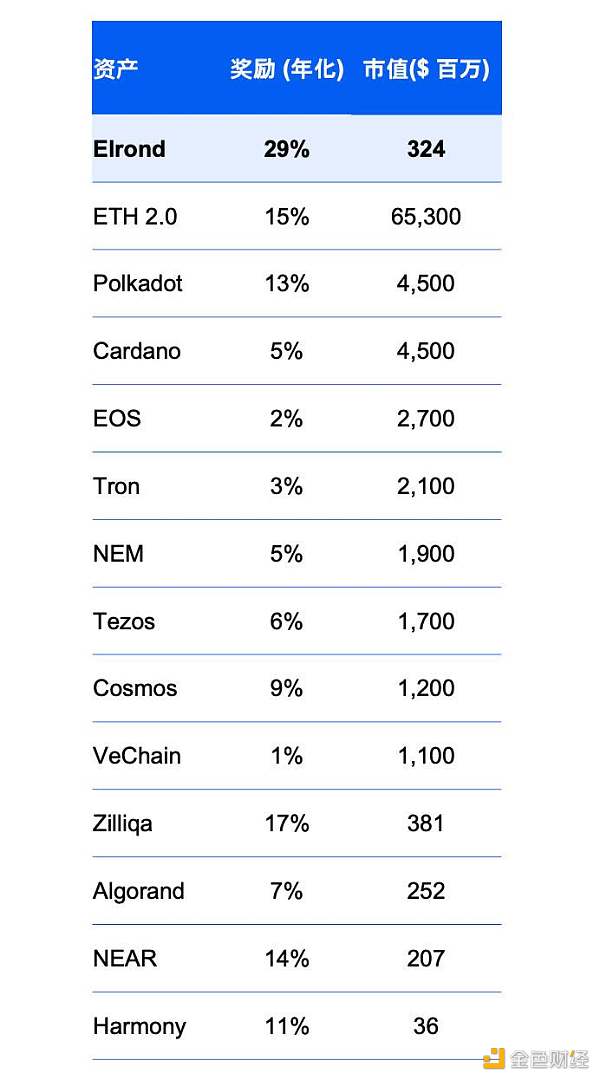
Task: Click Cosmos's 9% reward value
Action: click(287, 688)
